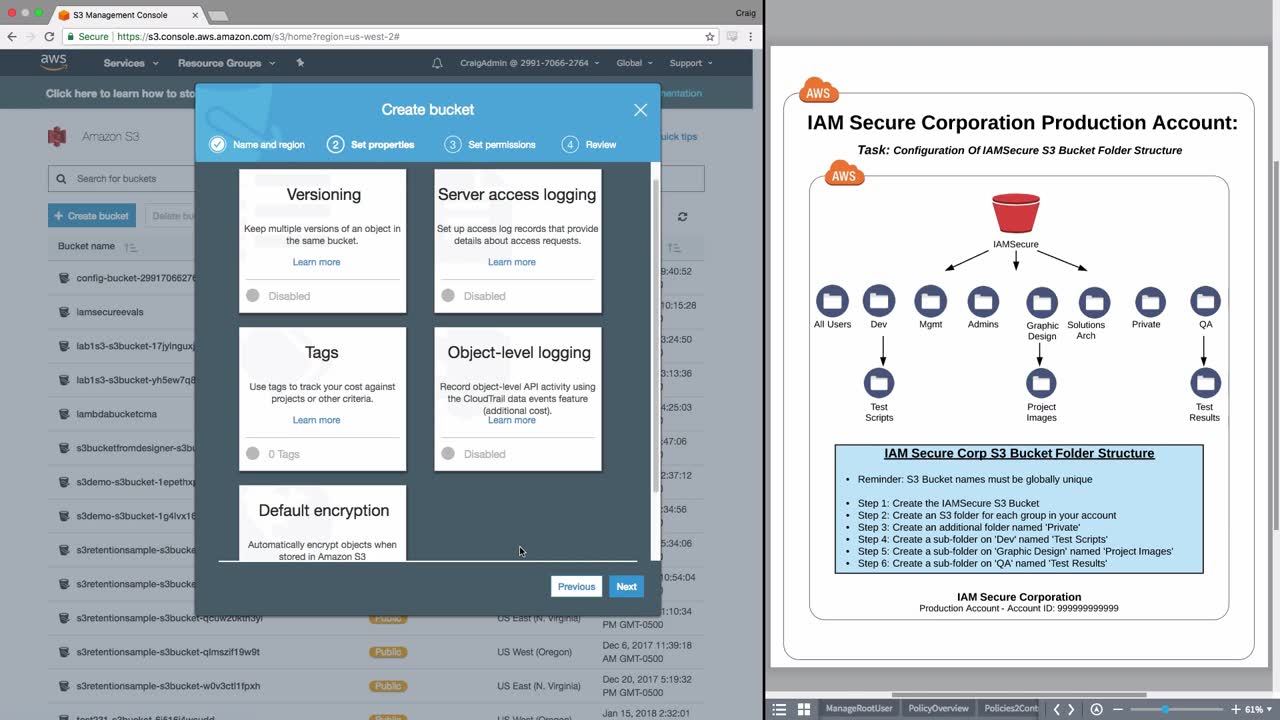
Task: Switch to the Policies2Cont page tab
Action: [1011, 709]
